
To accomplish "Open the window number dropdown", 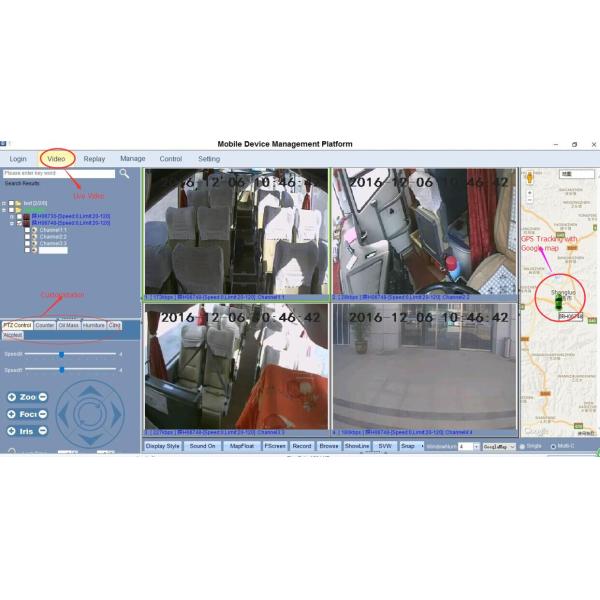I will coord(476,446).
